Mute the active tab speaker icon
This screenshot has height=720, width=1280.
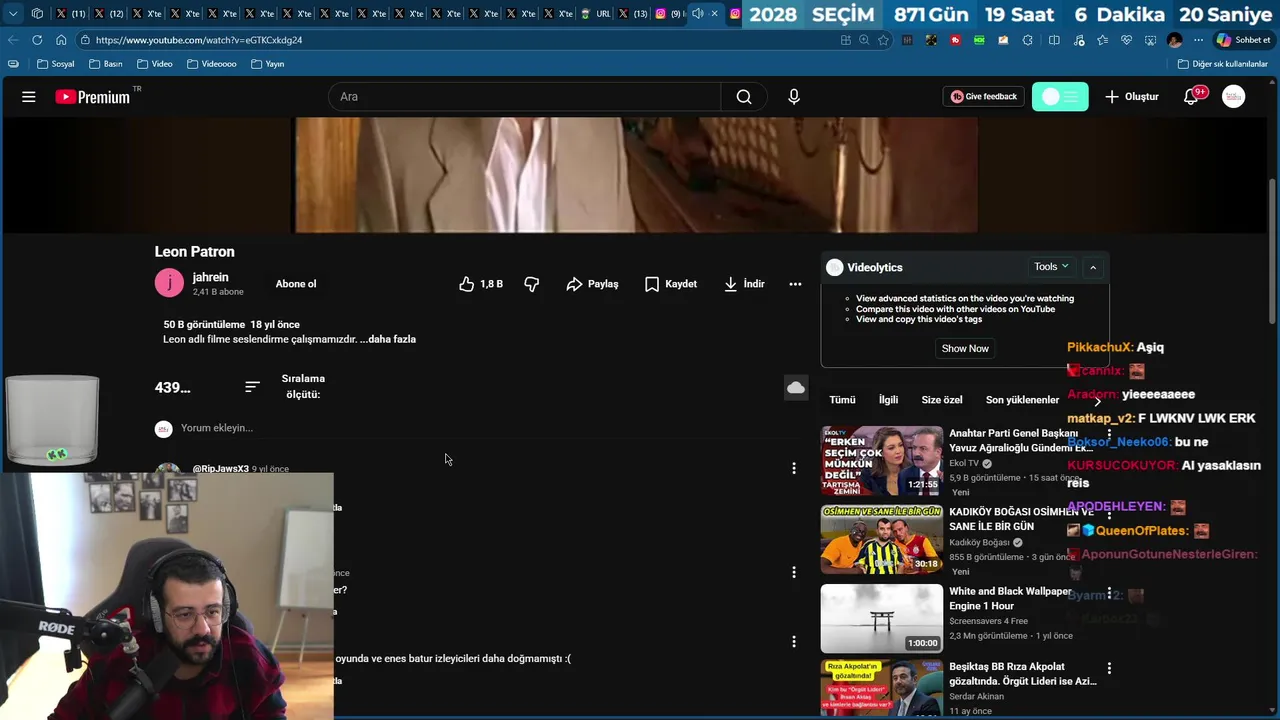click(x=697, y=14)
